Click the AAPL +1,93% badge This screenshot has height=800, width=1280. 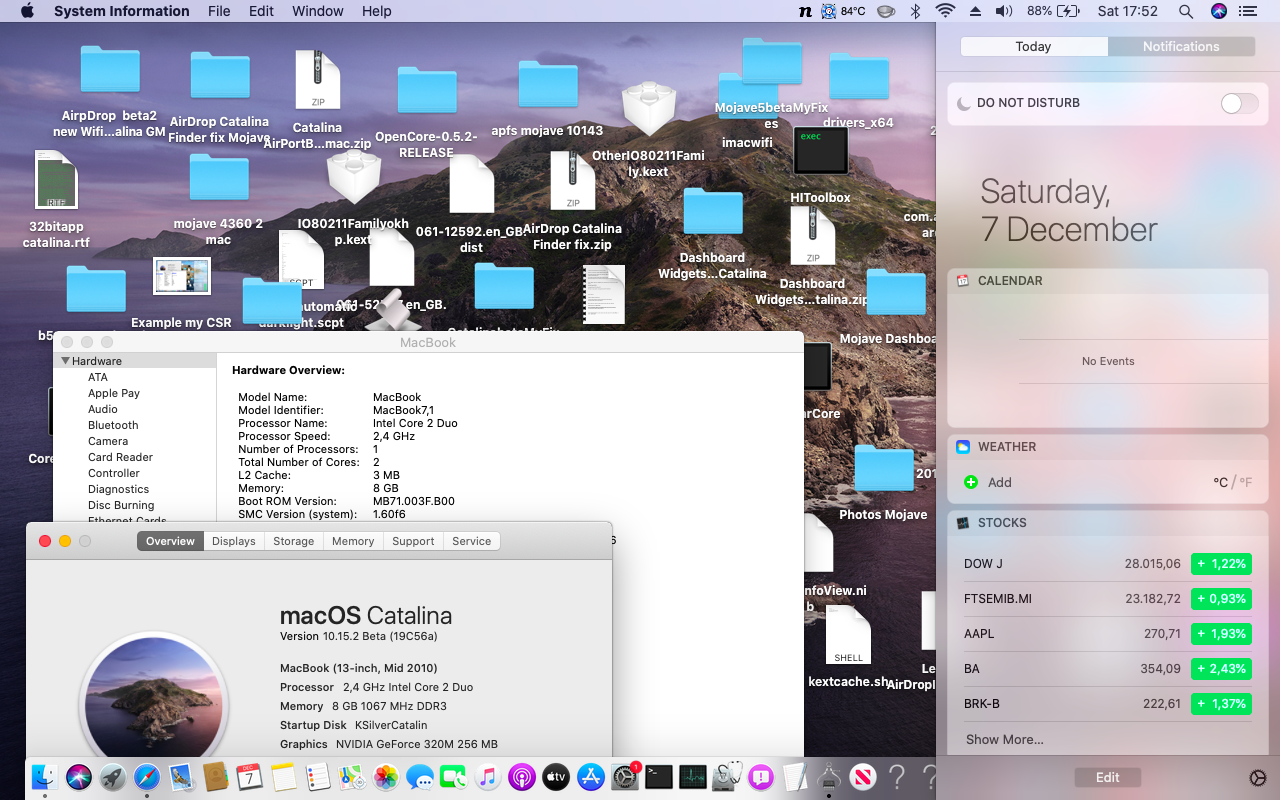click(1221, 634)
